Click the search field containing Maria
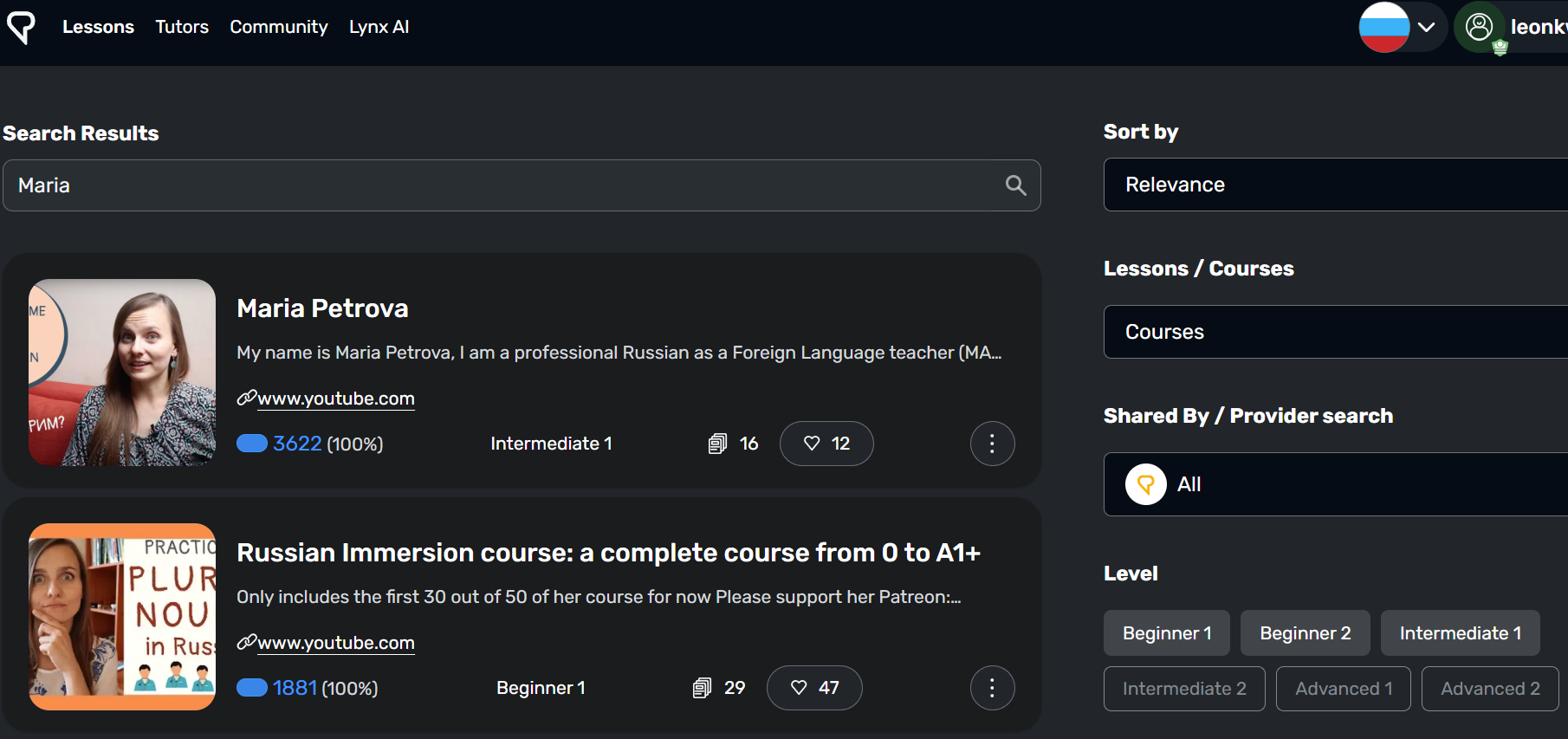 502,185
